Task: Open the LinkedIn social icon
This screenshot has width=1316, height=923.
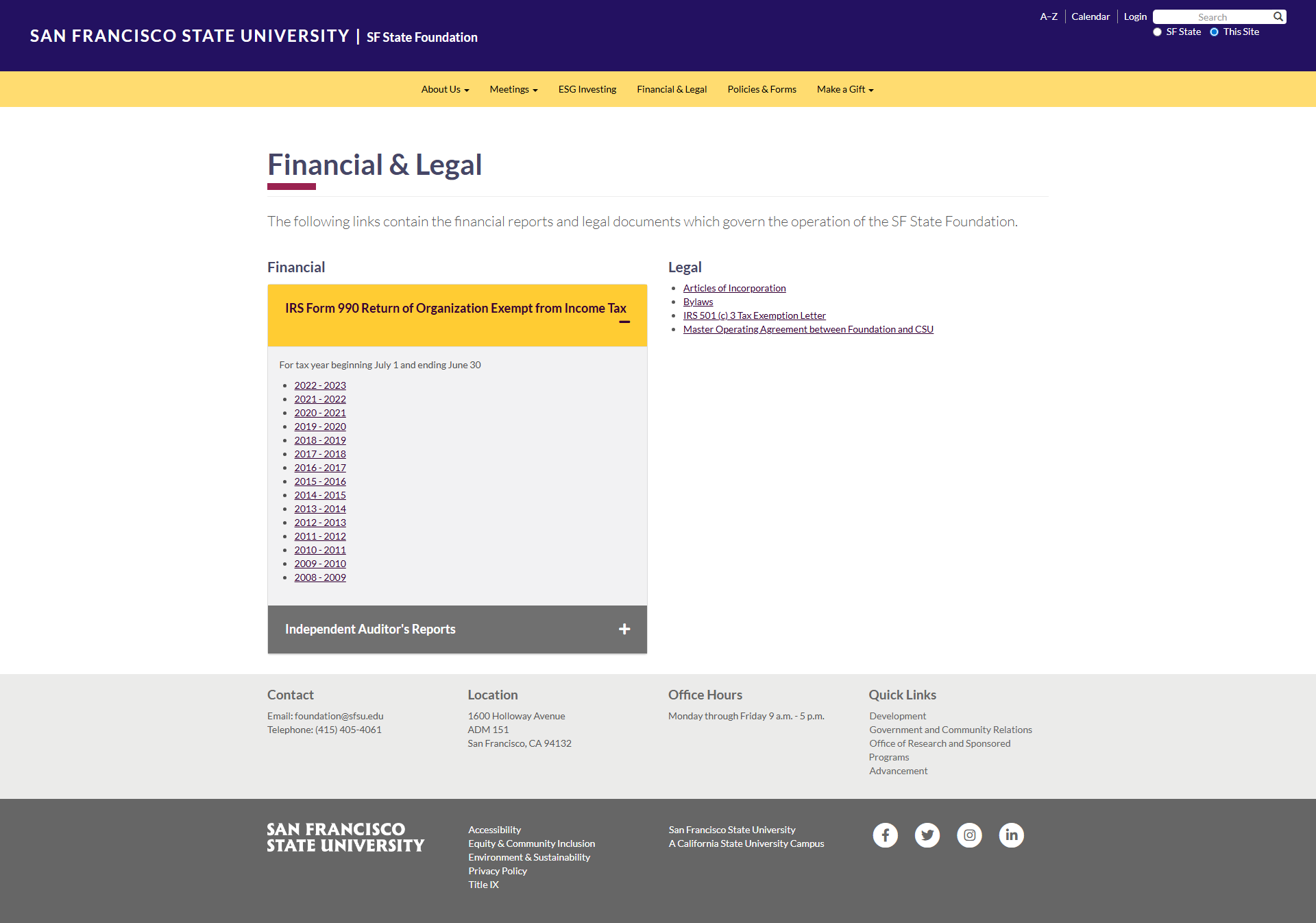Action: coord(1012,835)
